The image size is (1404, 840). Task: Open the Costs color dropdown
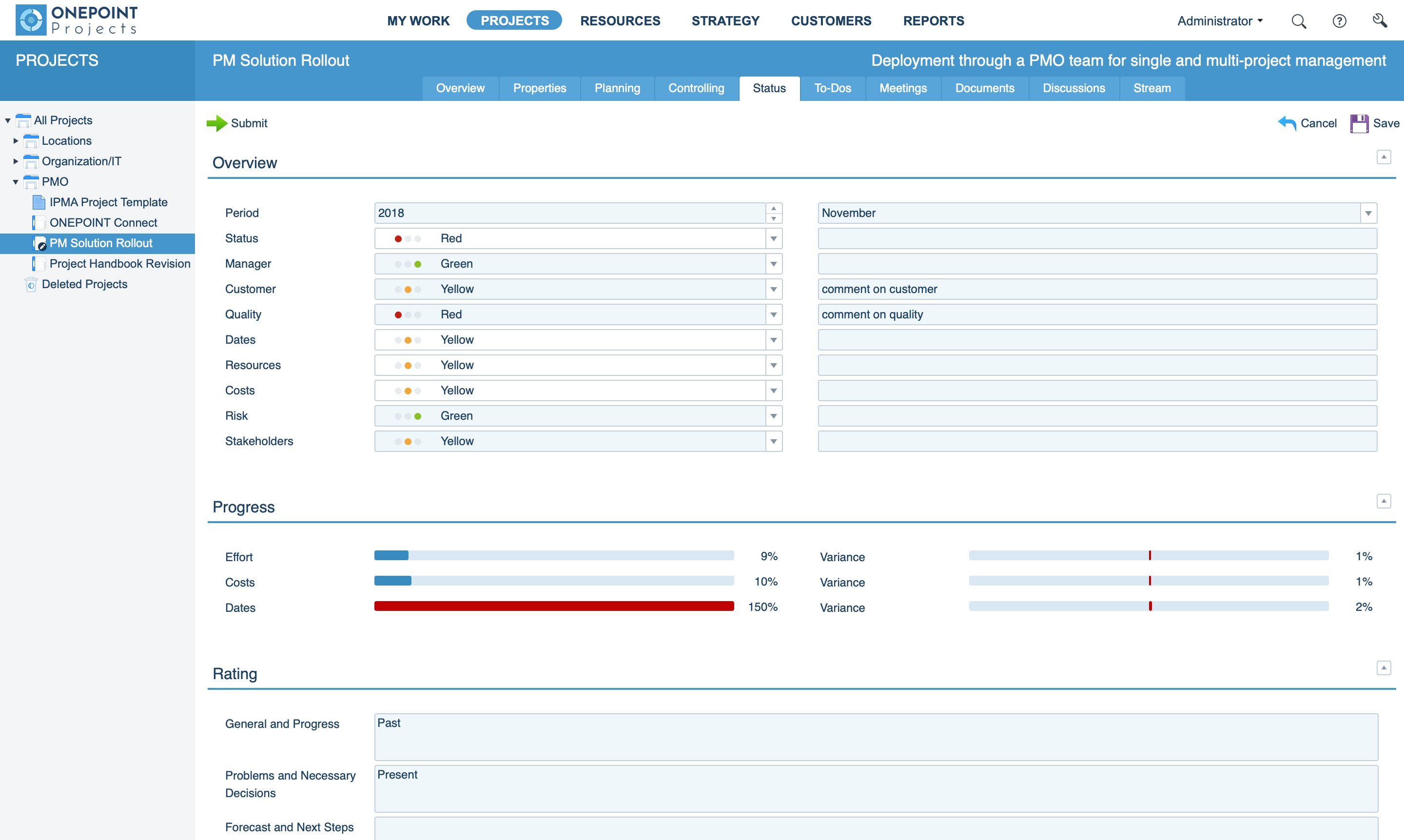coord(774,391)
